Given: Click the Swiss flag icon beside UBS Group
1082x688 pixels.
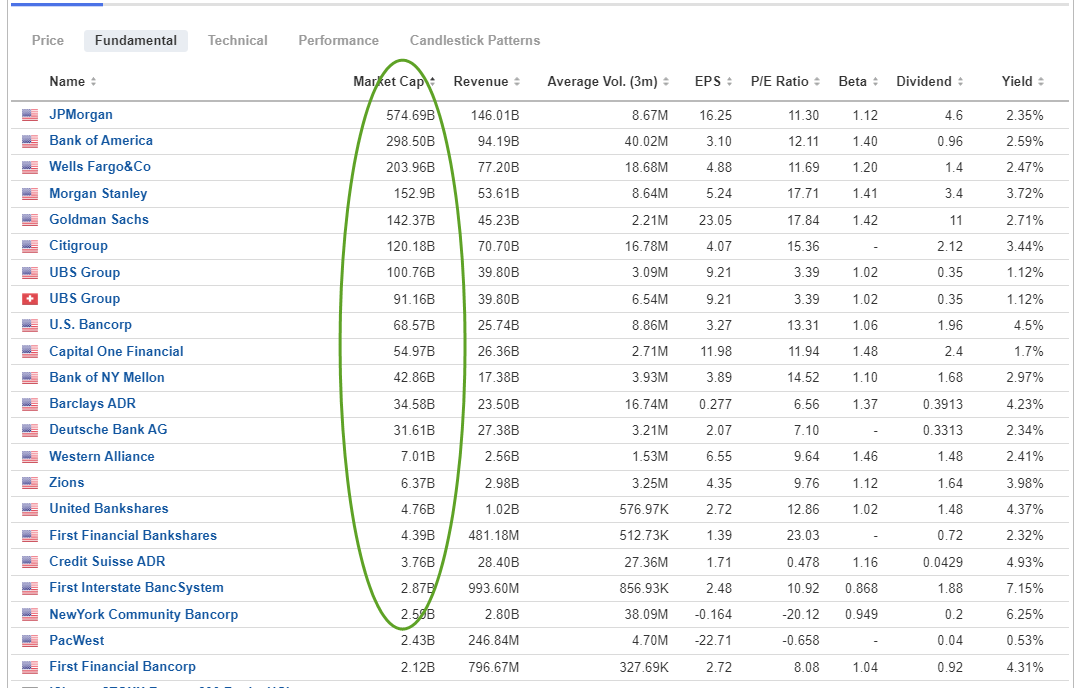Looking at the screenshot, I should coord(30,299).
